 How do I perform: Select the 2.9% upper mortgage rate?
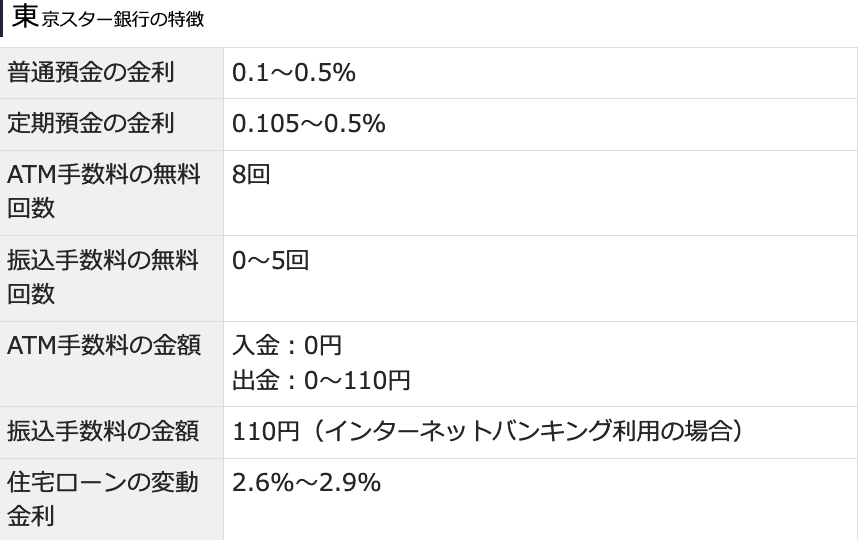(x=350, y=483)
